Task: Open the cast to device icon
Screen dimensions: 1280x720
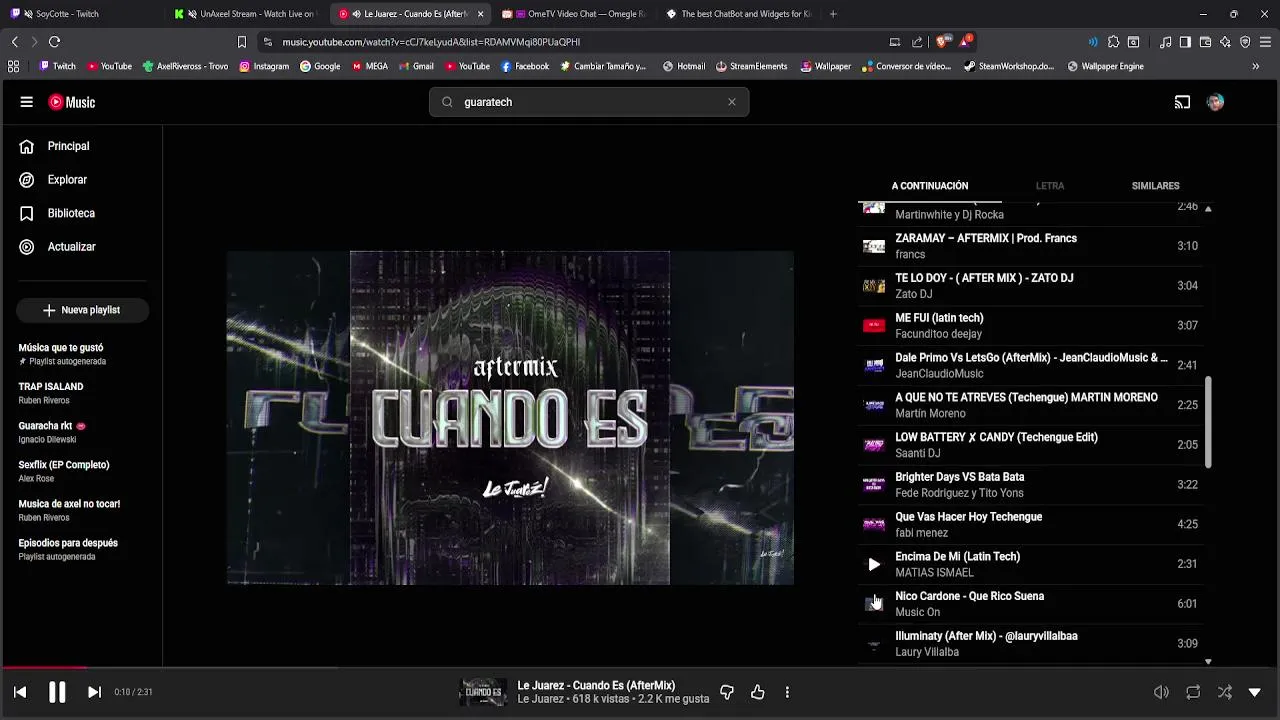Action: click(x=1182, y=102)
